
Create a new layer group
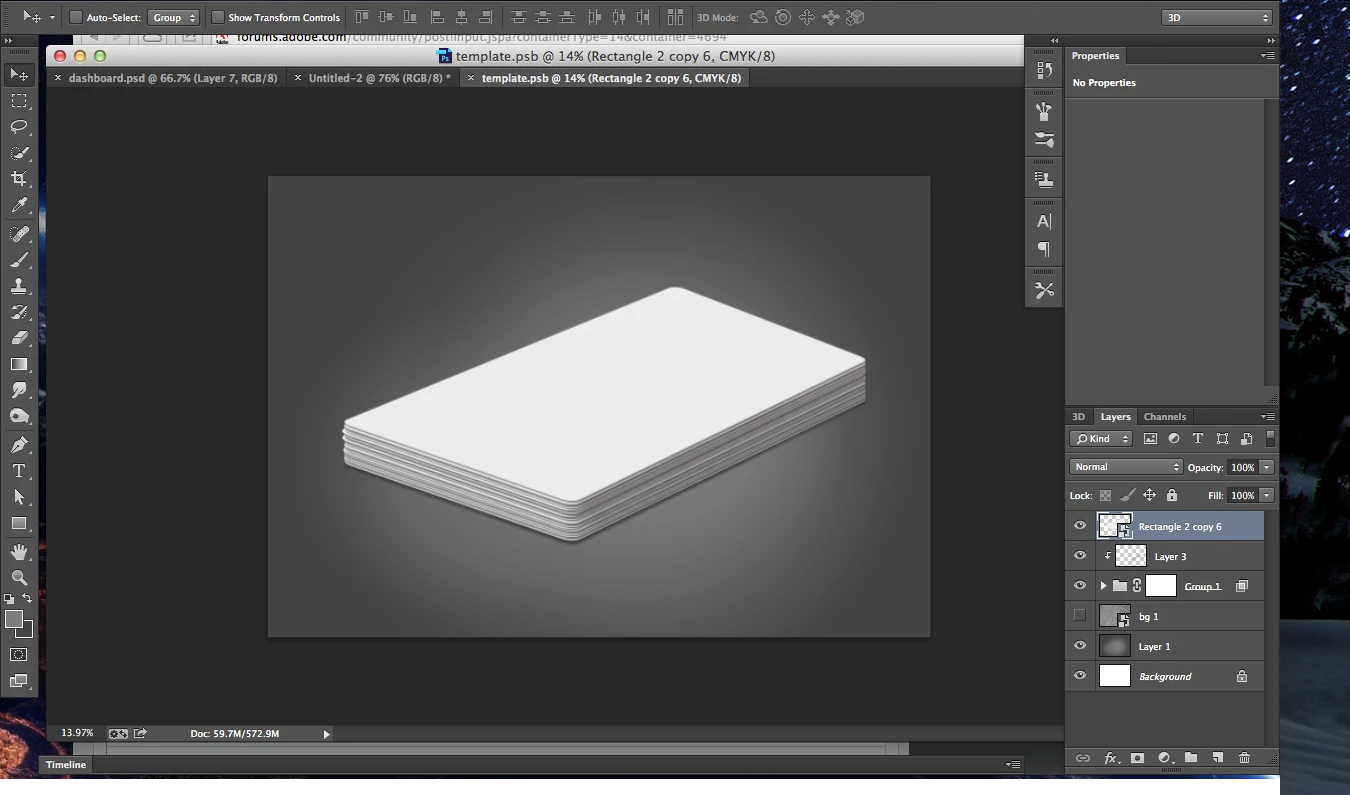pos(1191,758)
